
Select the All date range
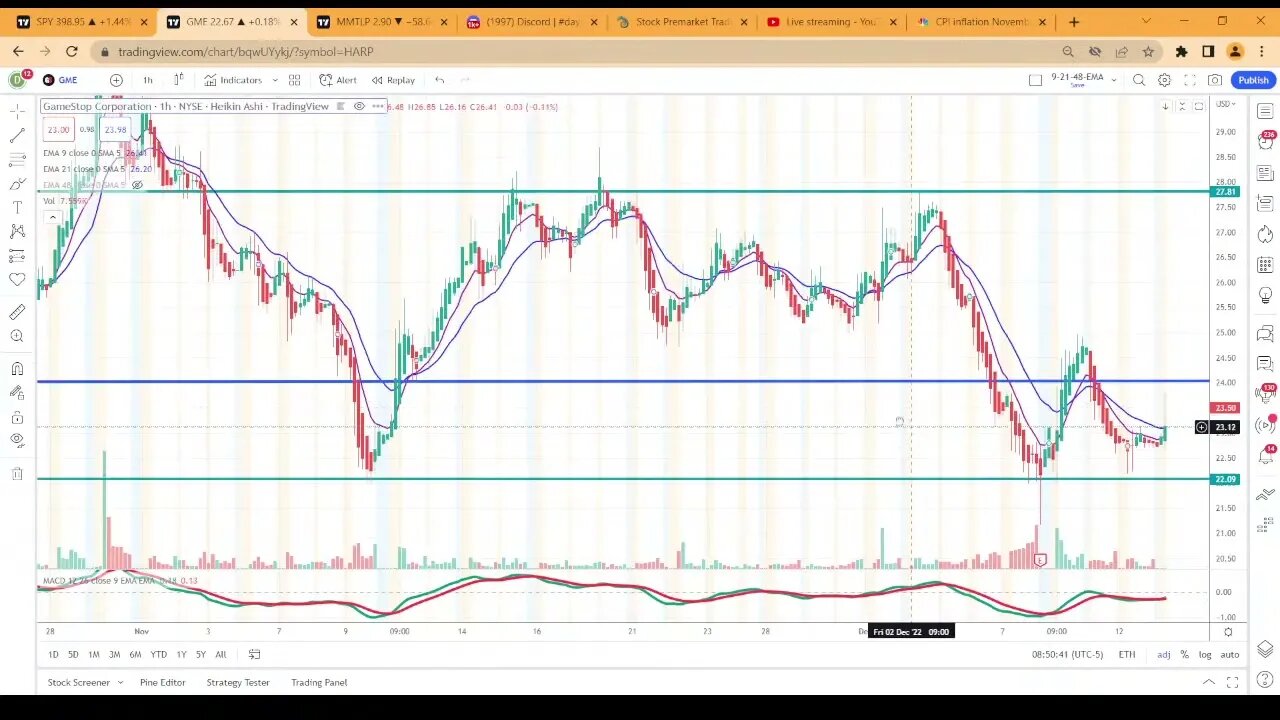(x=220, y=654)
